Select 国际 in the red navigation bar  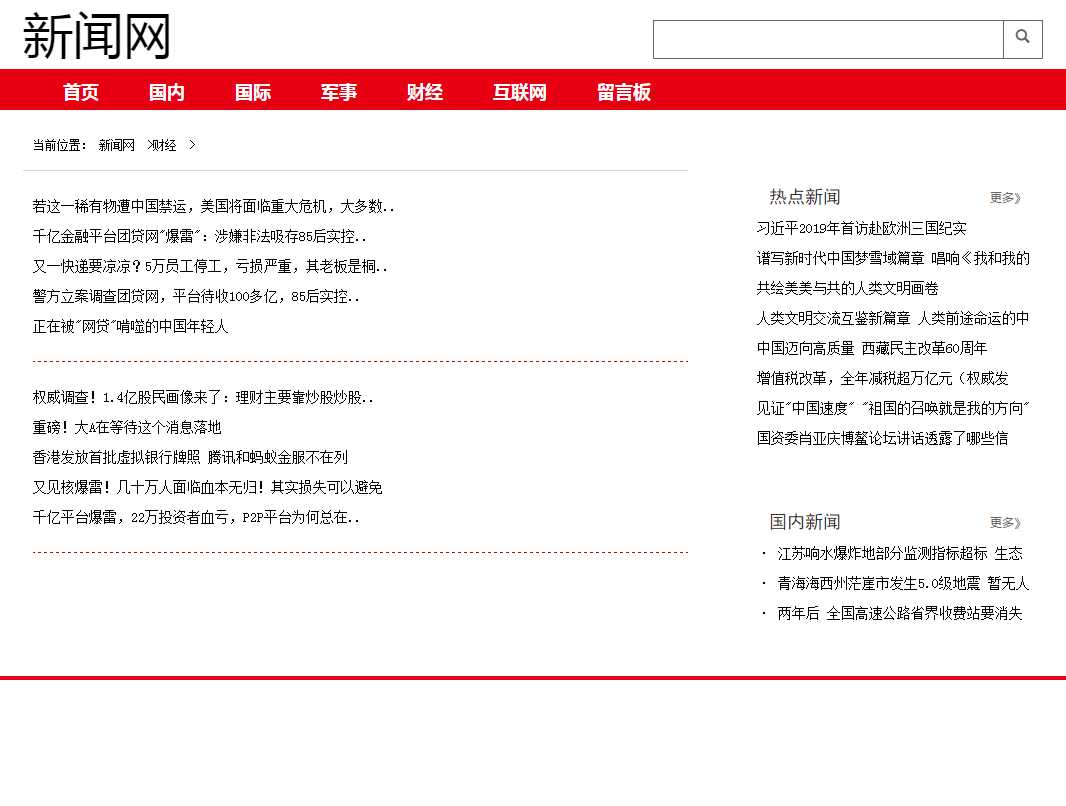(253, 93)
